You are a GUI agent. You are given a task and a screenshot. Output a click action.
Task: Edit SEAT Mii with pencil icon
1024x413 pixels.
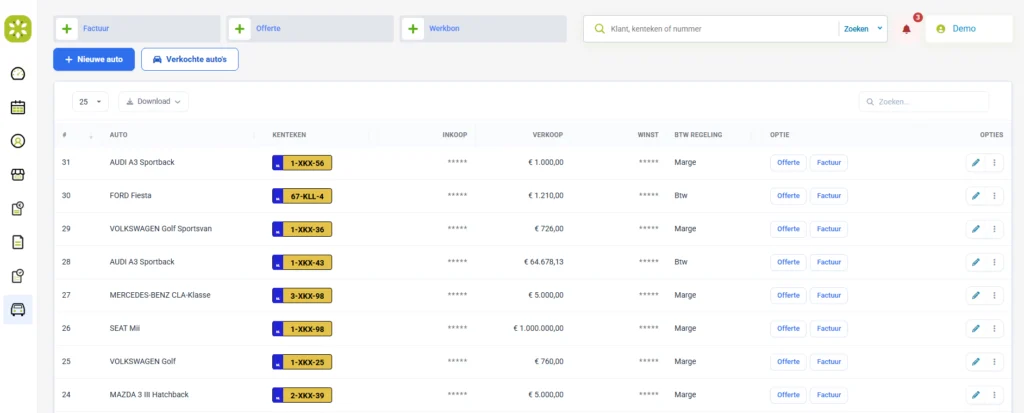976,329
